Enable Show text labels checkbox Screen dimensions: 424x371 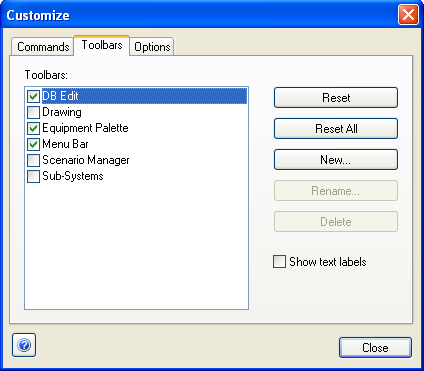[x=279, y=262]
